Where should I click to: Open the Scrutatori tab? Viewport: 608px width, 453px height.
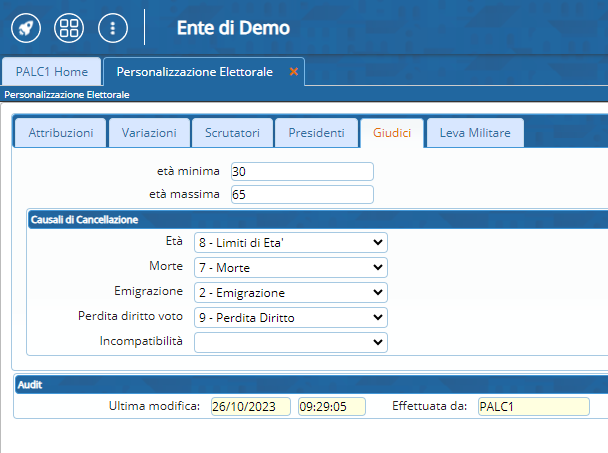pos(232,133)
